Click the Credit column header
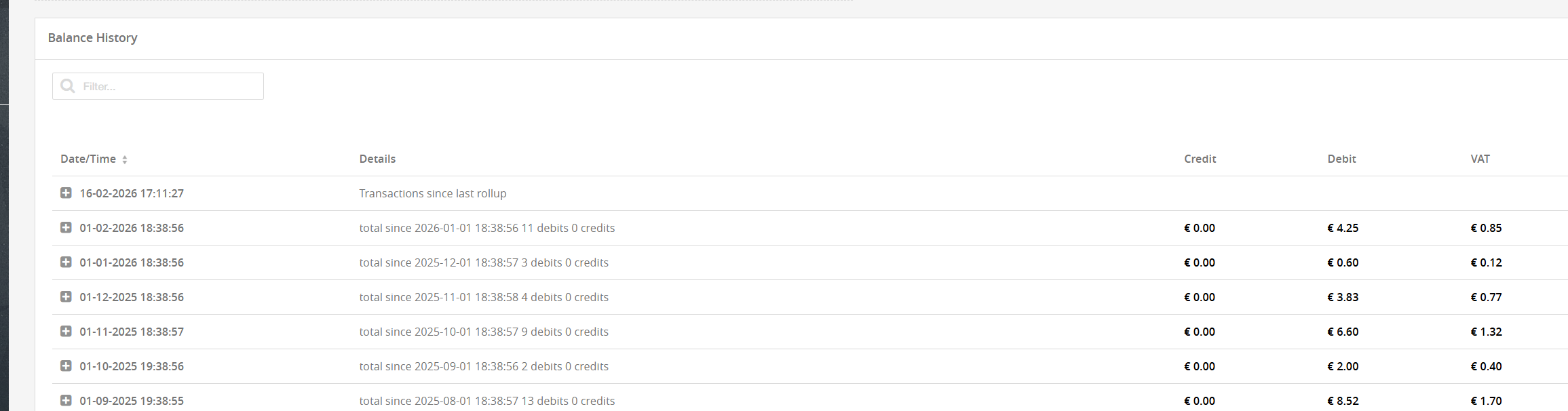Screen dimensions: 1568x411 click(1200, 159)
